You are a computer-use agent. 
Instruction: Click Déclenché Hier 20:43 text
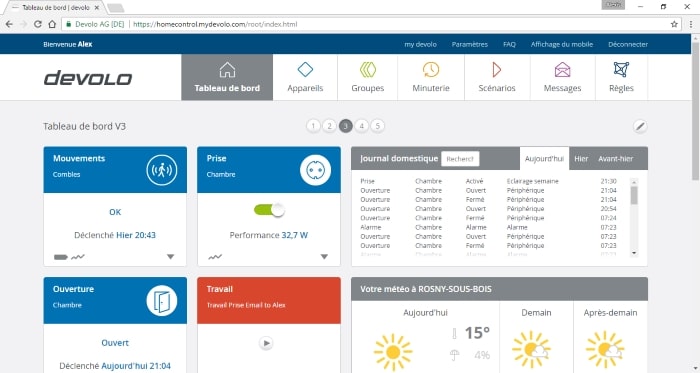[115, 235]
